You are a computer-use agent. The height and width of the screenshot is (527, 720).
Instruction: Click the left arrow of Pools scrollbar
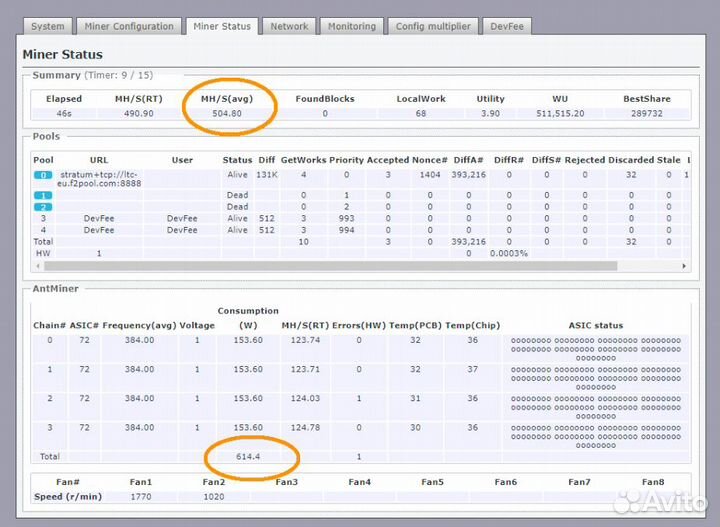[x=35, y=266]
